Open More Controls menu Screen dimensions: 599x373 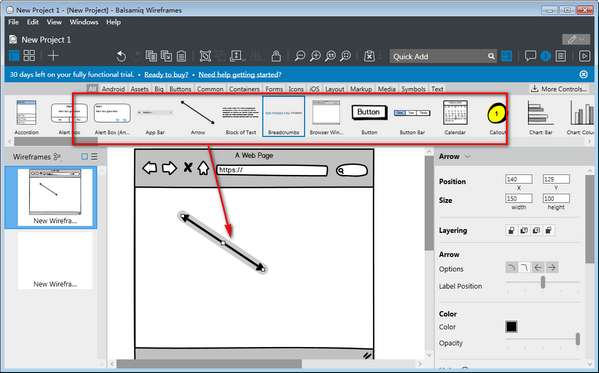[x=559, y=89]
